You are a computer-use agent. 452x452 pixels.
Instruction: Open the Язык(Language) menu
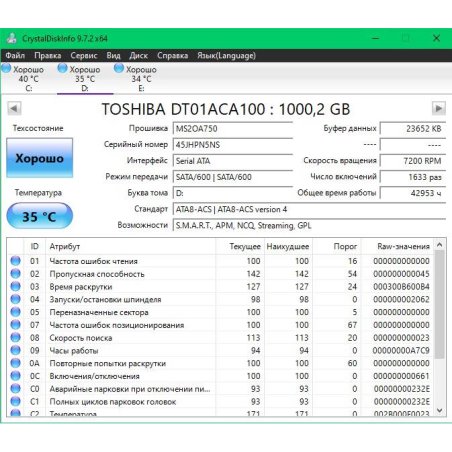(226, 55)
